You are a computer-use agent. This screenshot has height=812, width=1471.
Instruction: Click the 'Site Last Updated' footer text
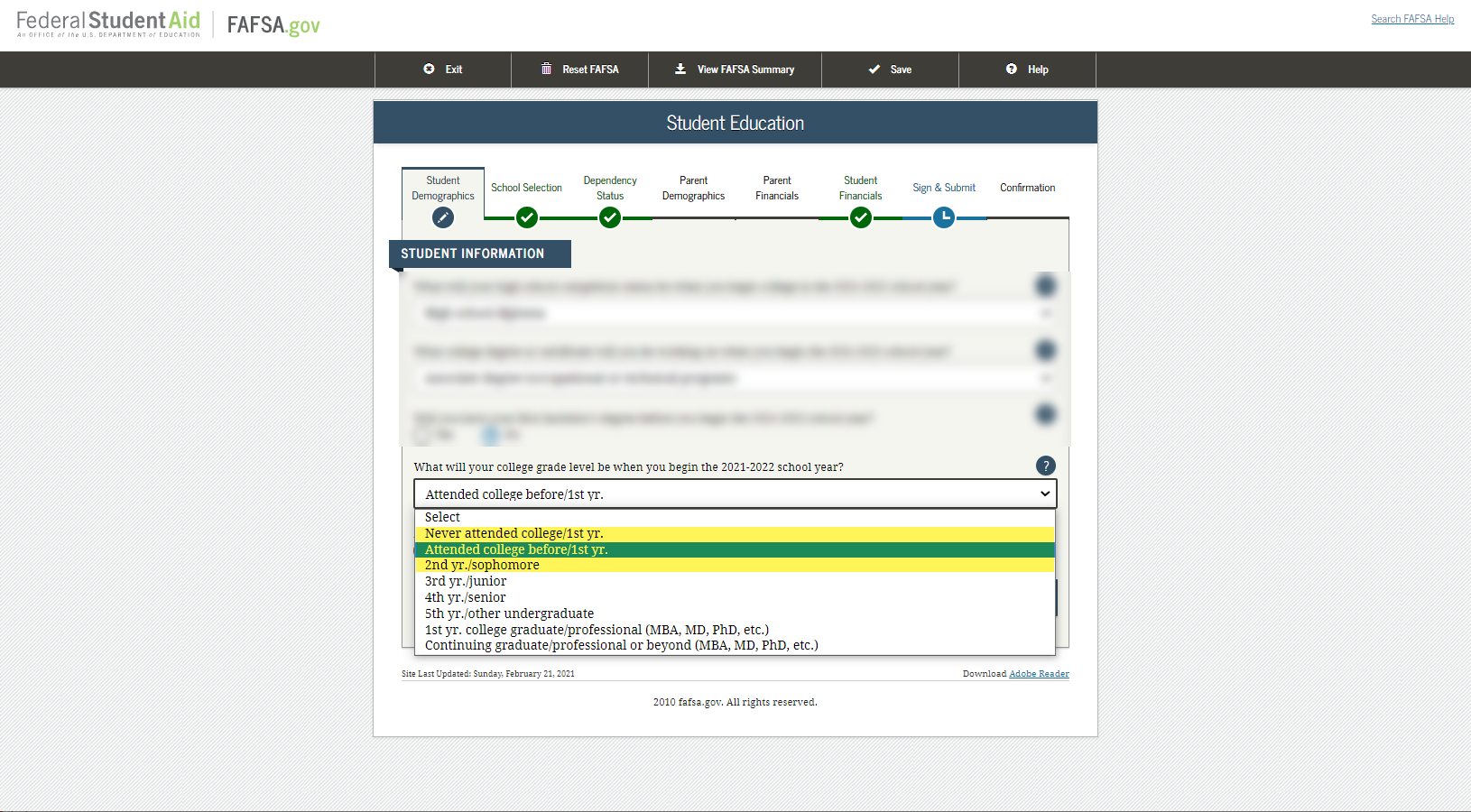488,674
